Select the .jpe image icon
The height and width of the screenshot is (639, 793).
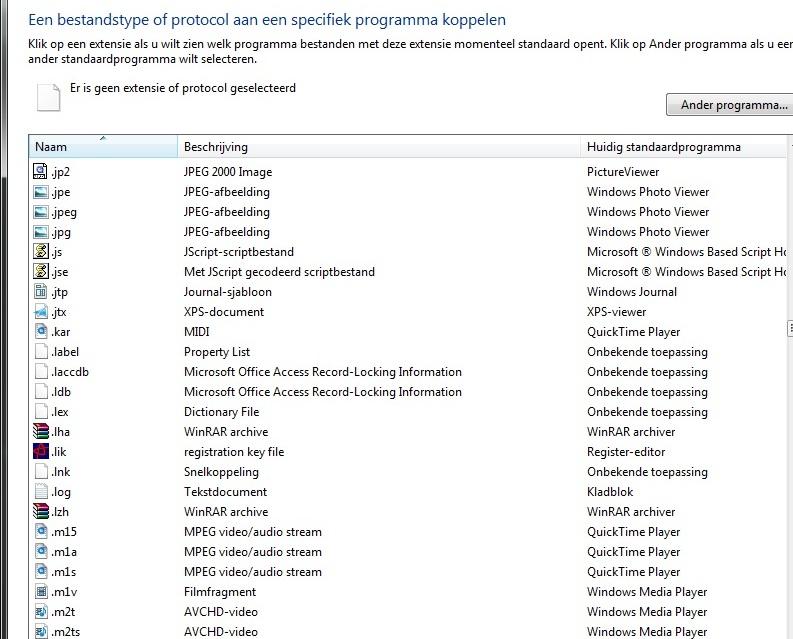coord(40,192)
